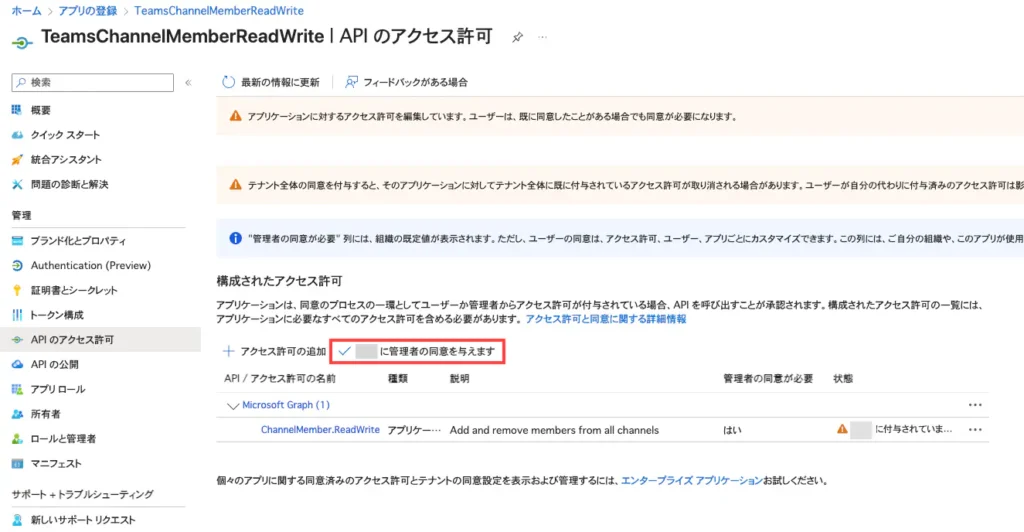Viewport: 1024px width, 532px height.
Task: Click the warning icon in ChannelMember.ReadWrite status
Action: [842, 430]
